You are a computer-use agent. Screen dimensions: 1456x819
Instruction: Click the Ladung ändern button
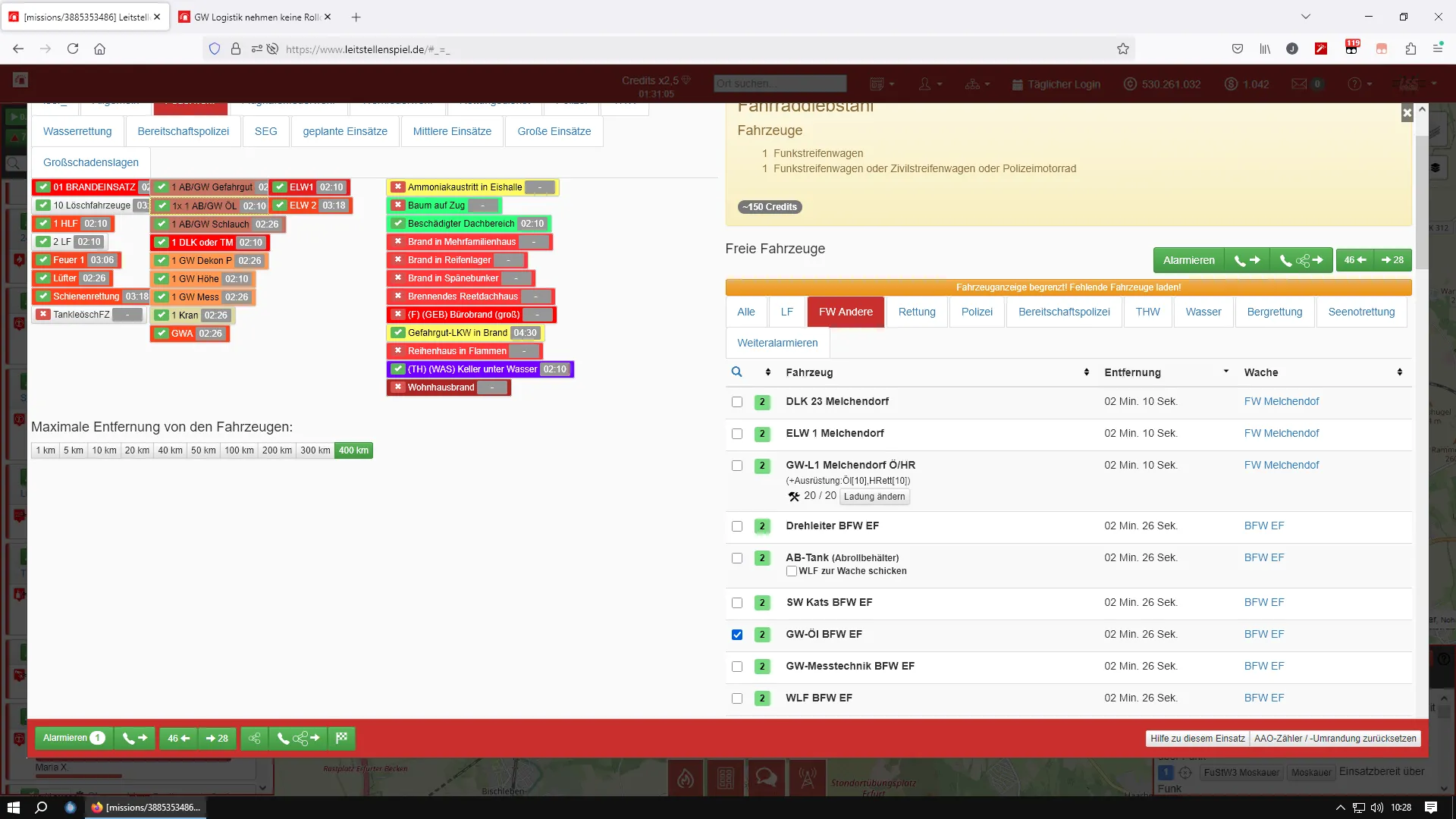point(874,497)
